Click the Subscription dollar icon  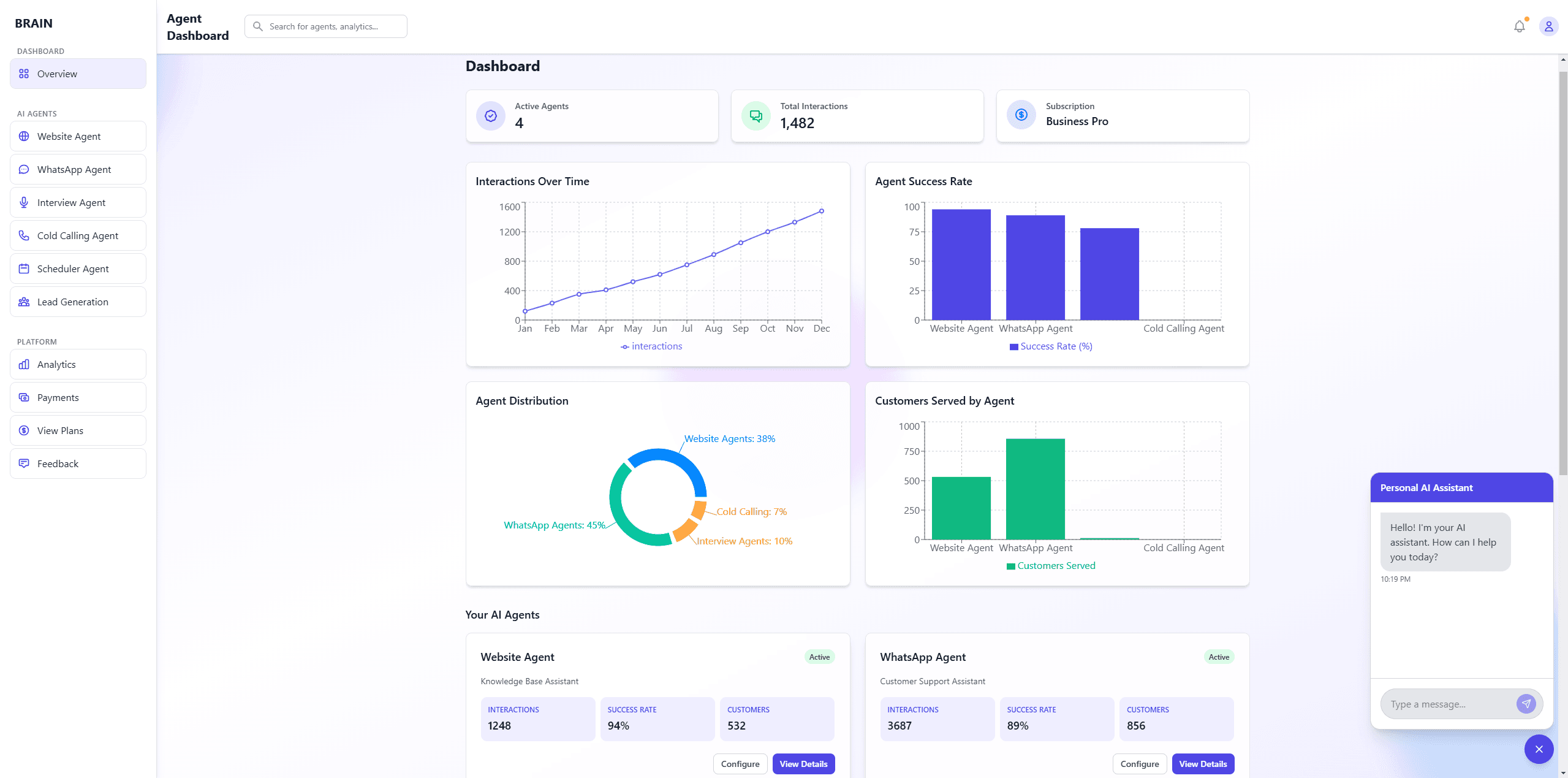1021,115
